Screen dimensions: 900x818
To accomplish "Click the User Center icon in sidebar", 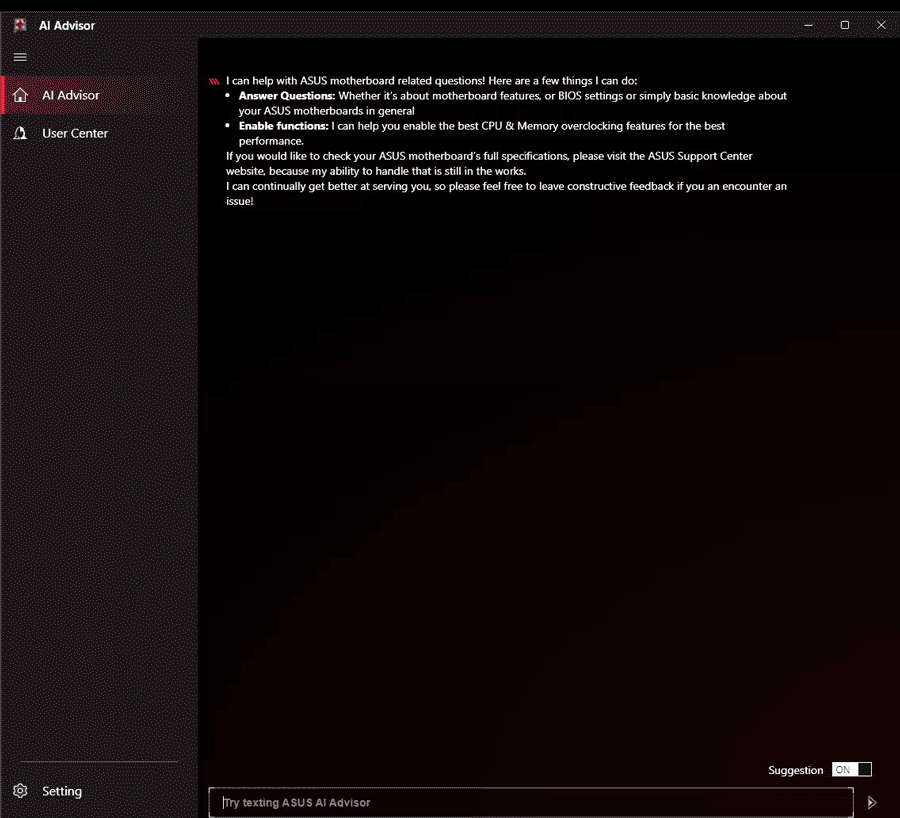I will (x=20, y=133).
